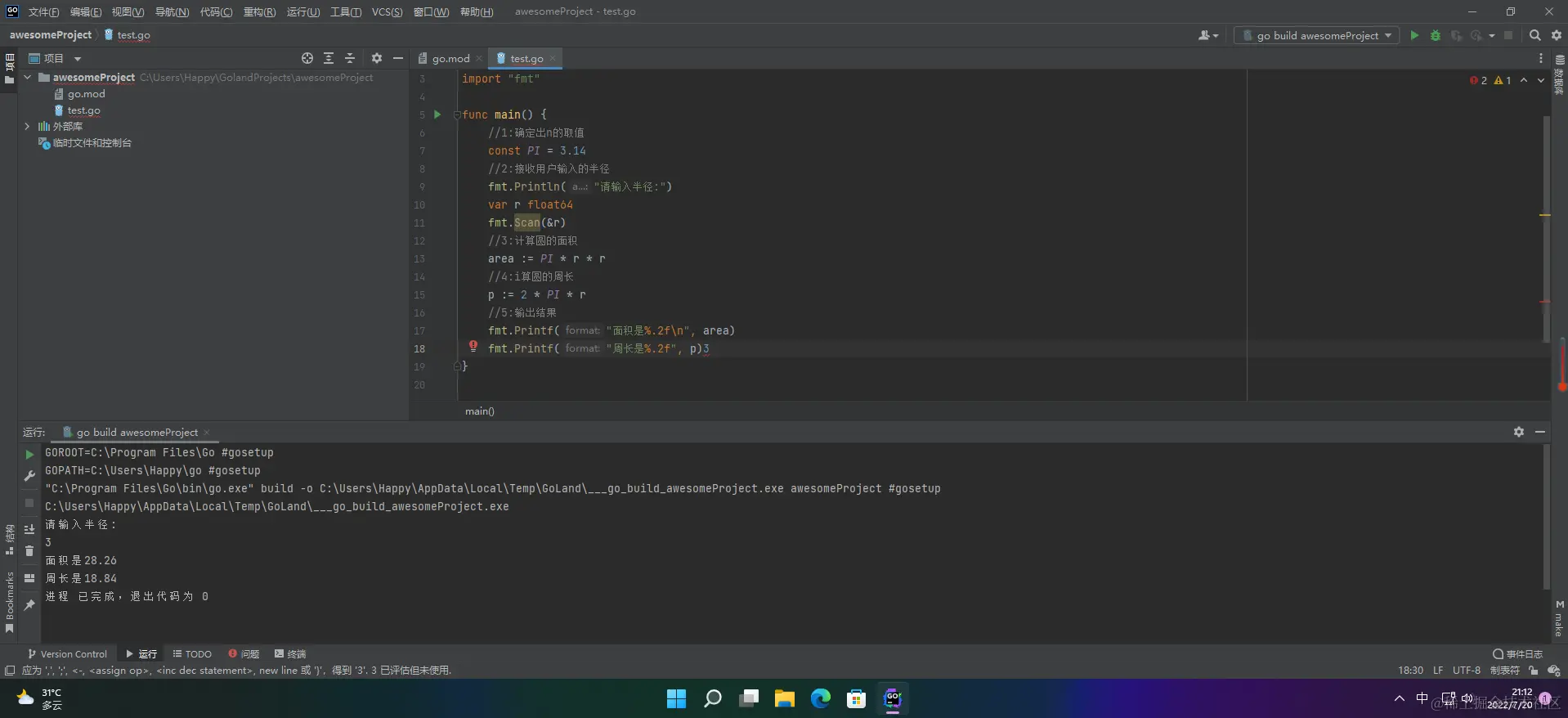Toggle the 运行 tool window button

[x=141, y=654]
